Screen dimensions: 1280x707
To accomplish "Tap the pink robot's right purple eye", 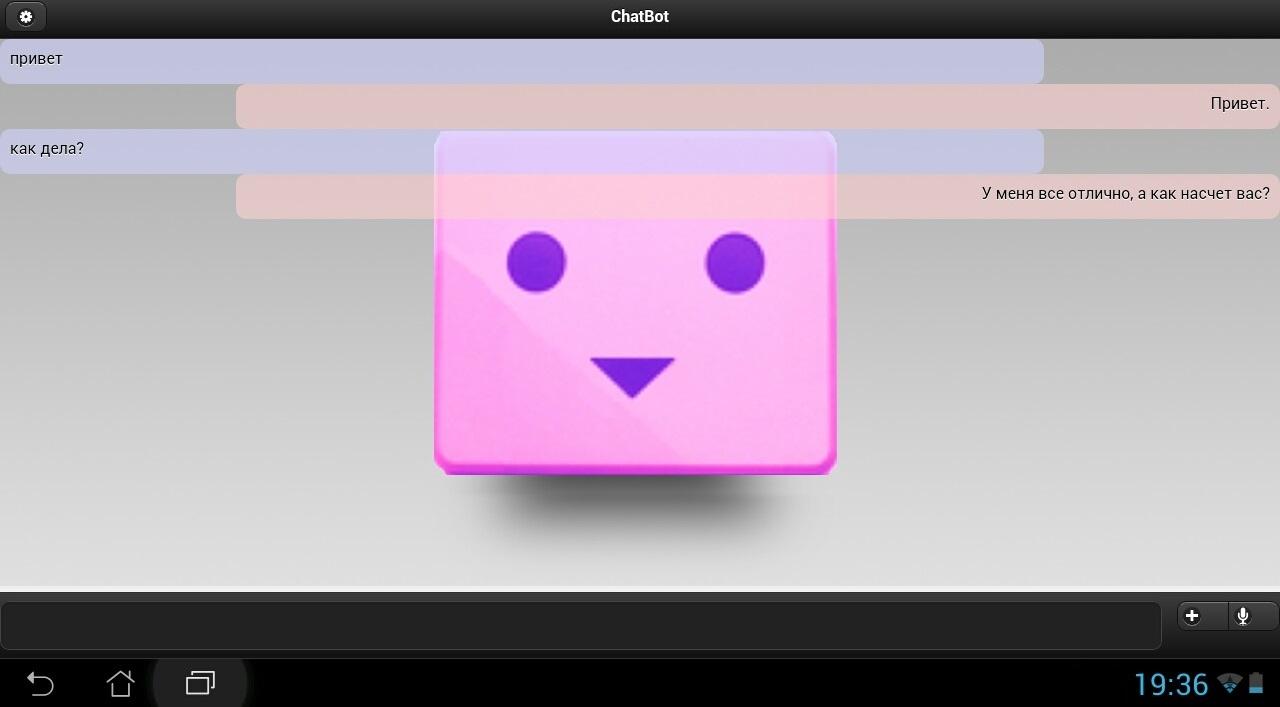I will 735,262.
